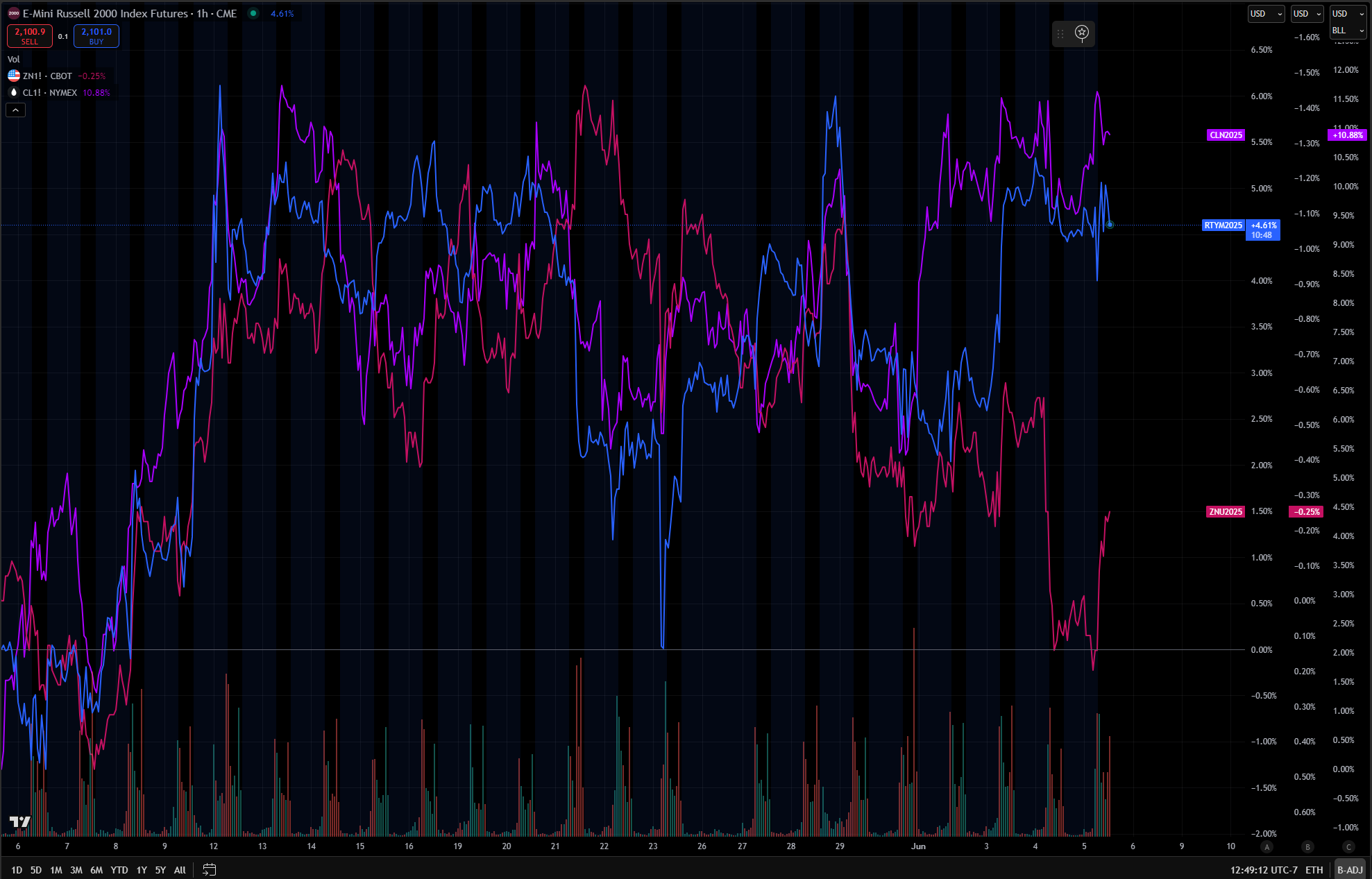Viewport: 1372px width, 879px height.
Task: Toggle scale mode A button
Action: (1267, 846)
